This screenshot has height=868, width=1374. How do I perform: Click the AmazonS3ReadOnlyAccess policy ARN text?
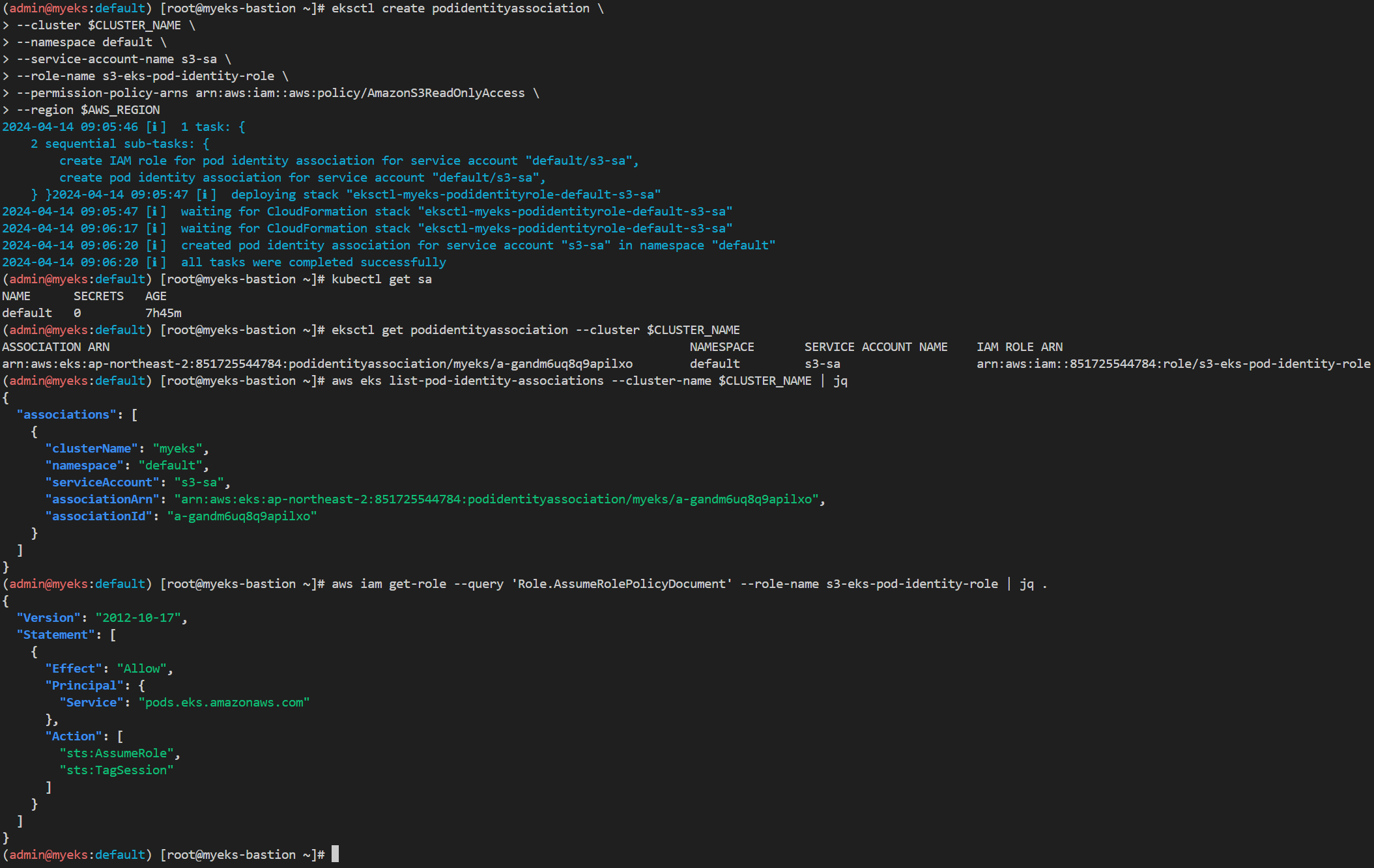coord(360,93)
